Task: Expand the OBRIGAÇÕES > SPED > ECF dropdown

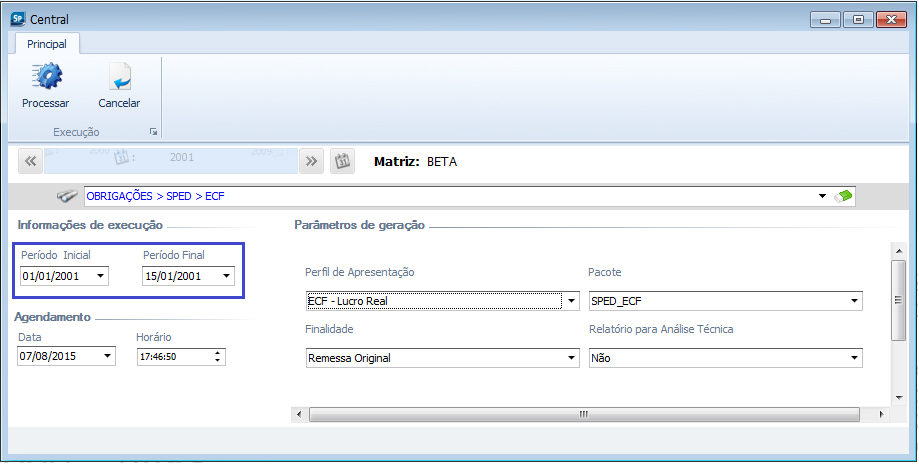Action: (x=822, y=196)
